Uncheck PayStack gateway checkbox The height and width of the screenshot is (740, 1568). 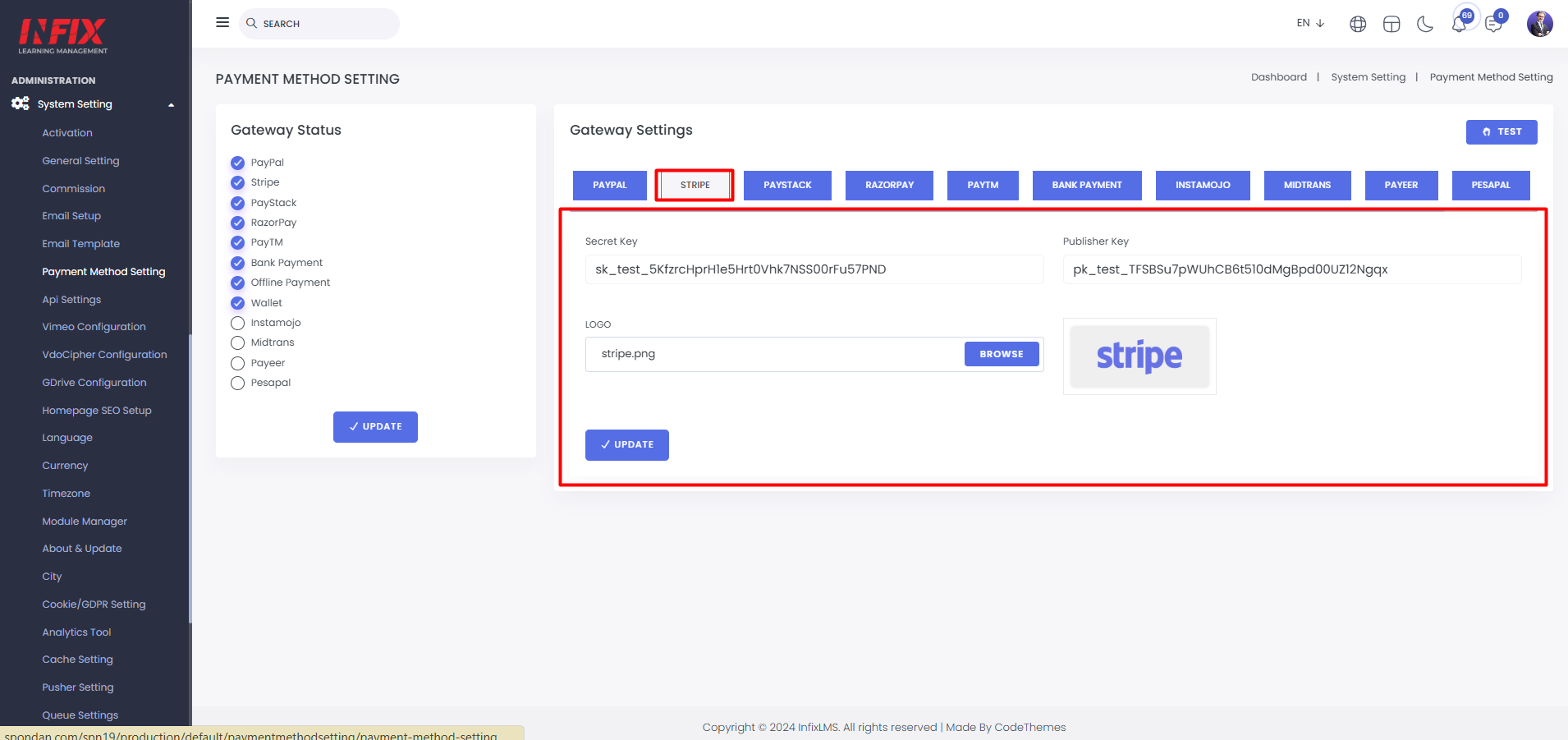[237, 203]
